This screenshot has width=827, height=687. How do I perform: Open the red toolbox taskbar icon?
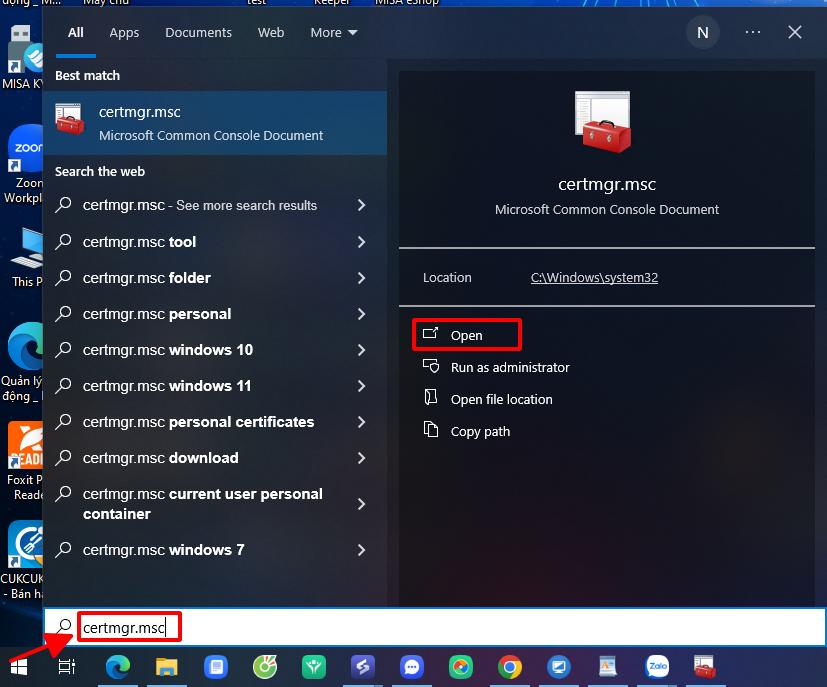[705, 667]
